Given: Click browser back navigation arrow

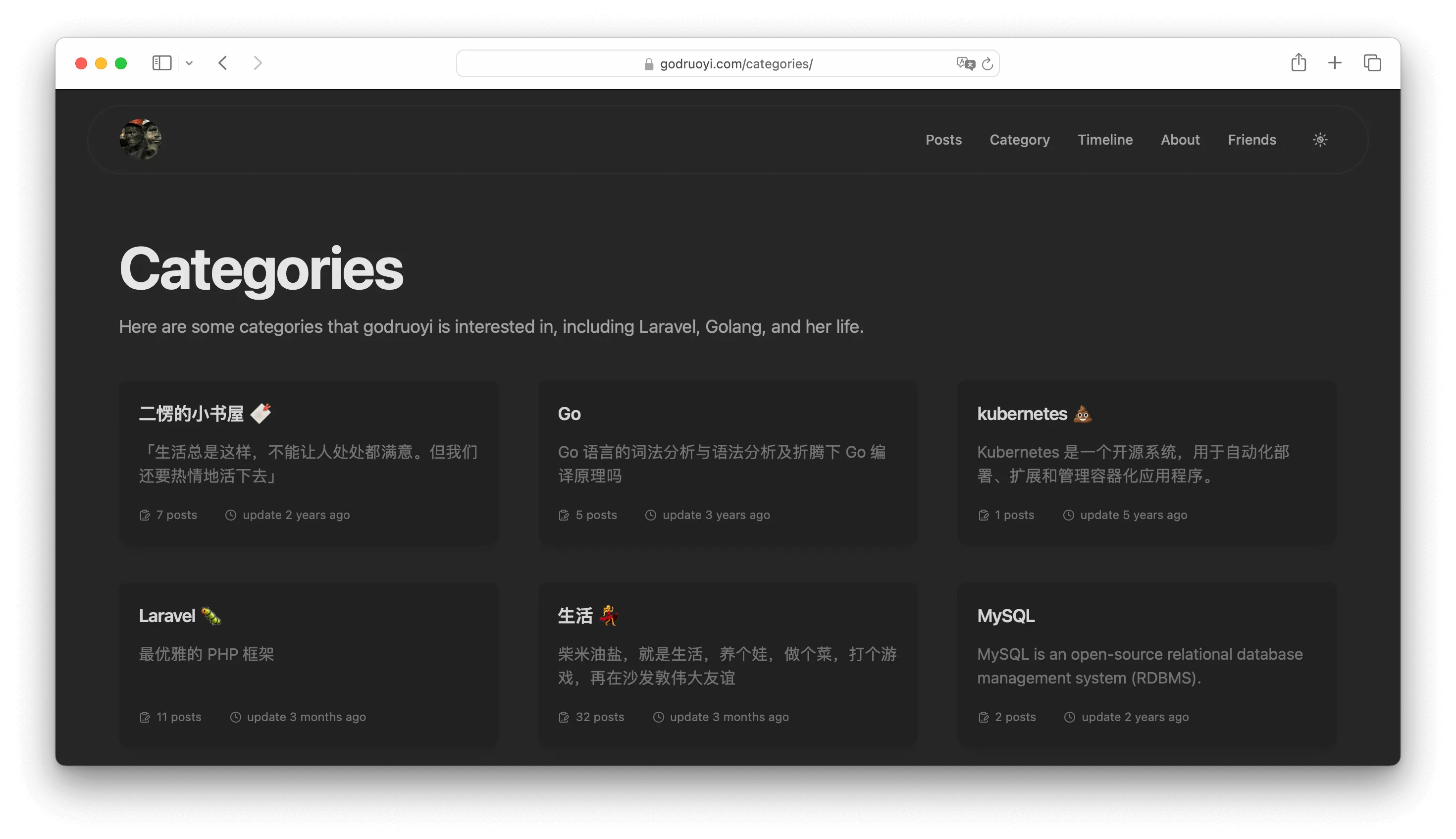Looking at the screenshot, I should pyautogui.click(x=224, y=62).
